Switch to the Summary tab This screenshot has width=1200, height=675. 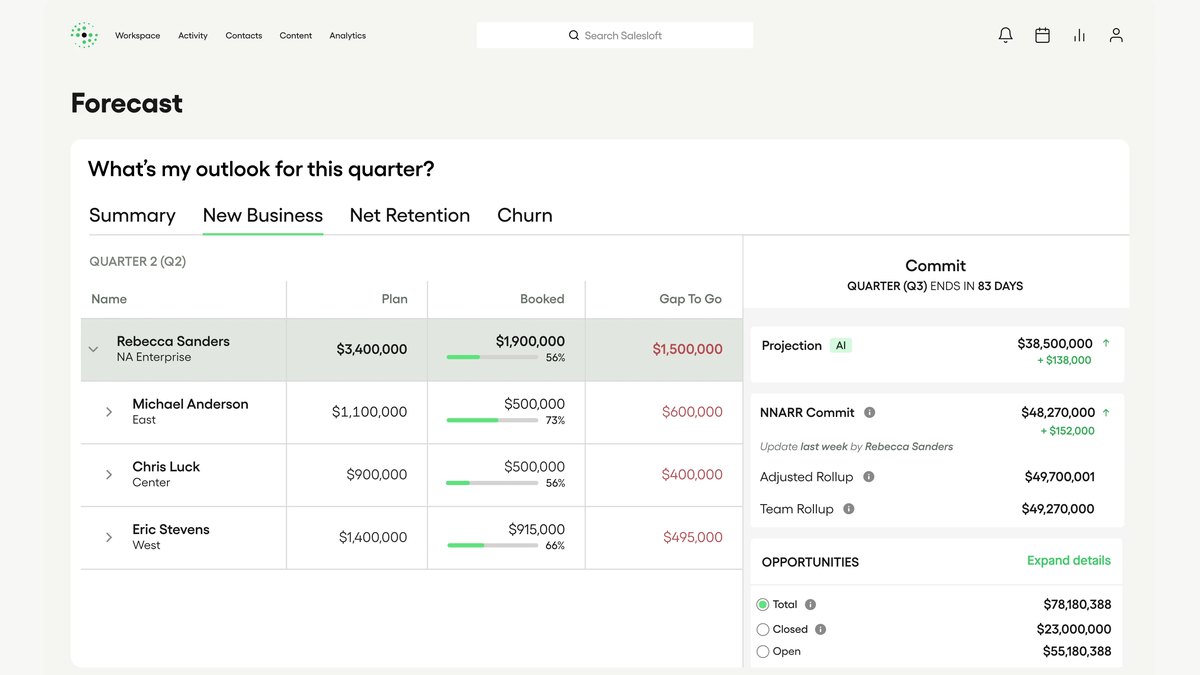pyautogui.click(x=132, y=215)
